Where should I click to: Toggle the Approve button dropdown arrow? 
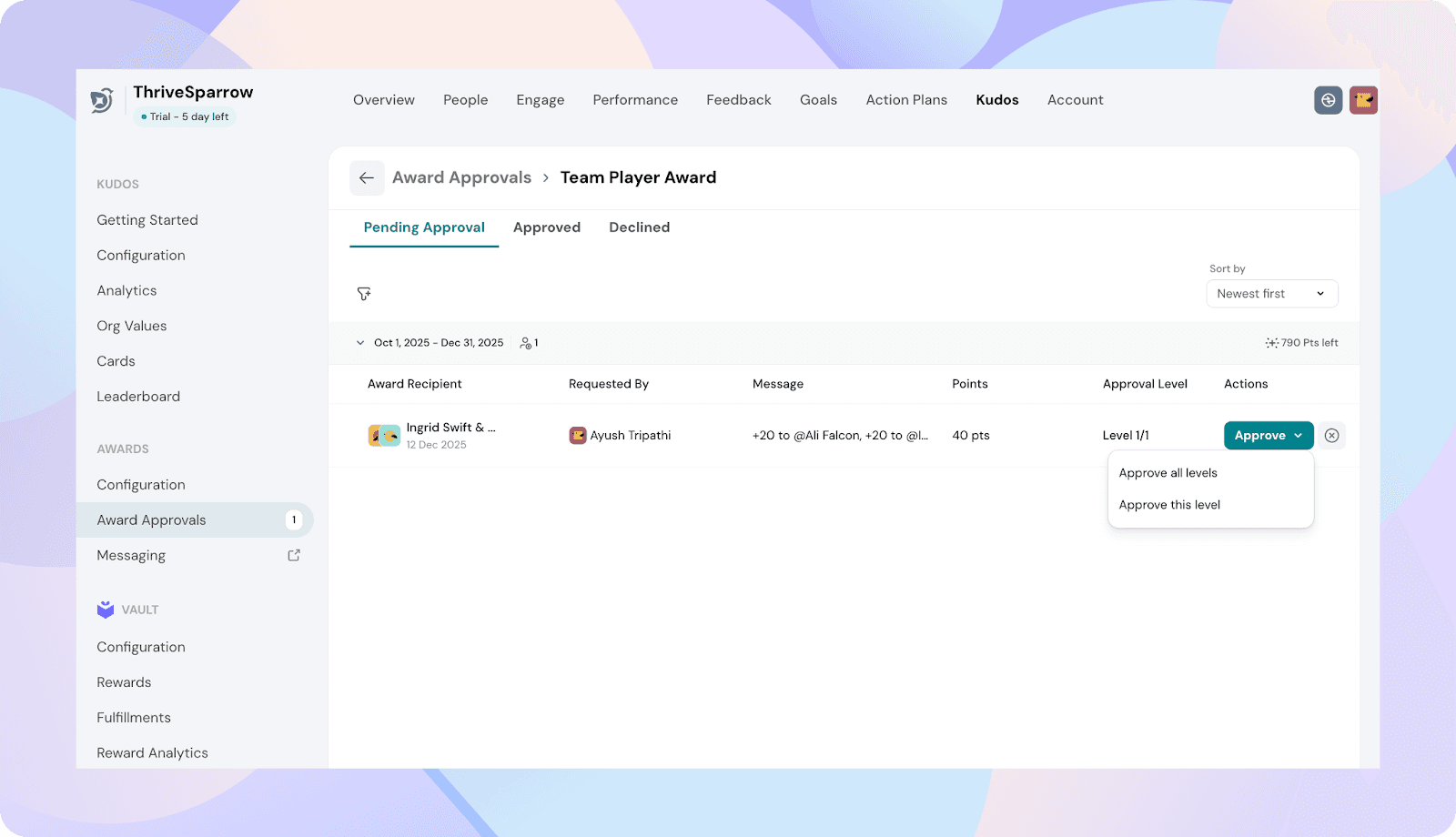[x=1299, y=436]
